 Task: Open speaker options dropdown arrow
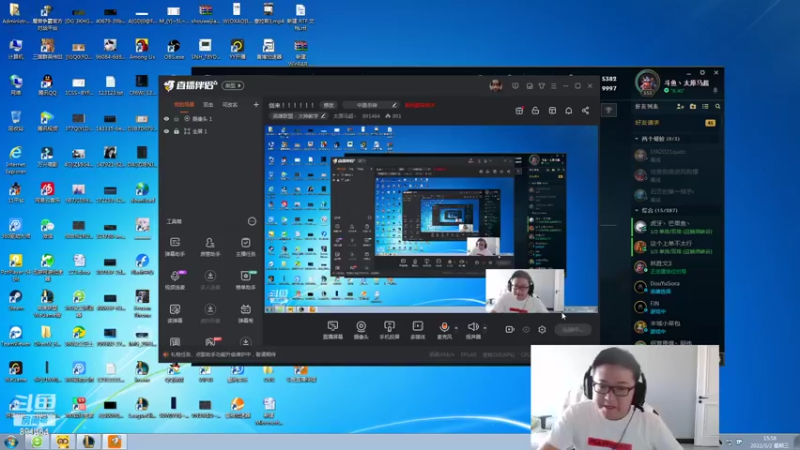(x=485, y=328)
